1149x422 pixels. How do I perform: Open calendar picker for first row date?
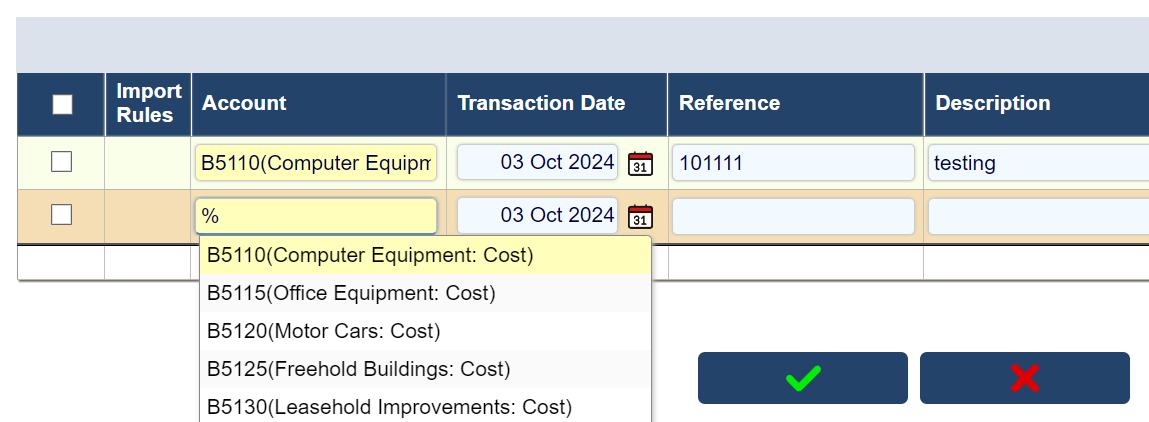pyautogui.click(x=640, y=163)
